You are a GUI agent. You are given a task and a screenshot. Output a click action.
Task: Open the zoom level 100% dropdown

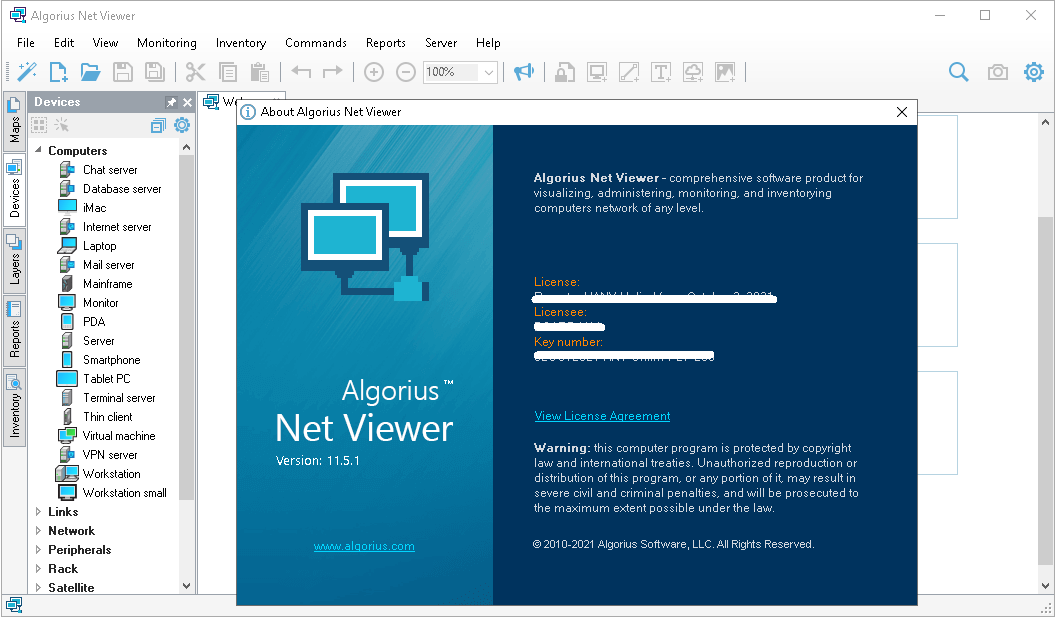pyautogui.click(x=489, y=71)
